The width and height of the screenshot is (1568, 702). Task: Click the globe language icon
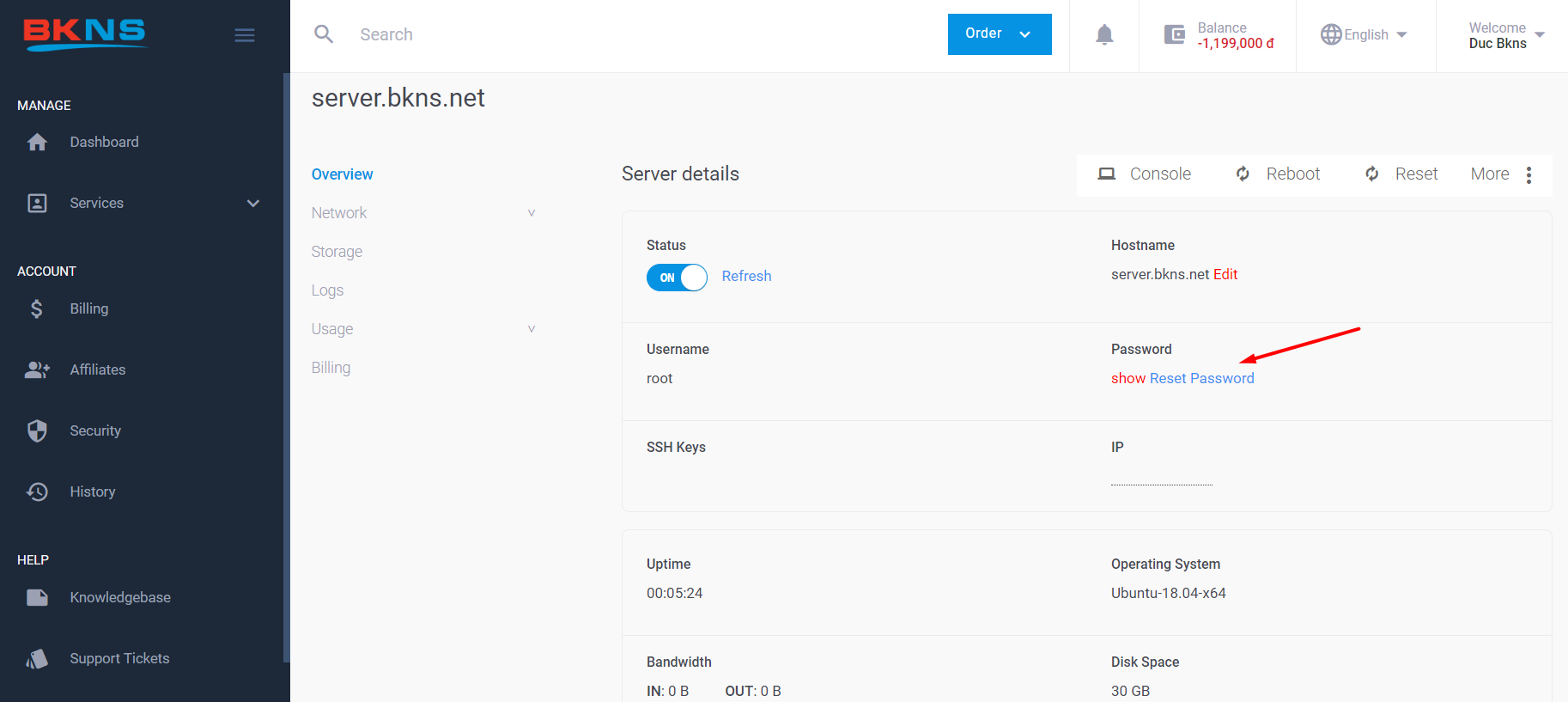point(1331,34)
